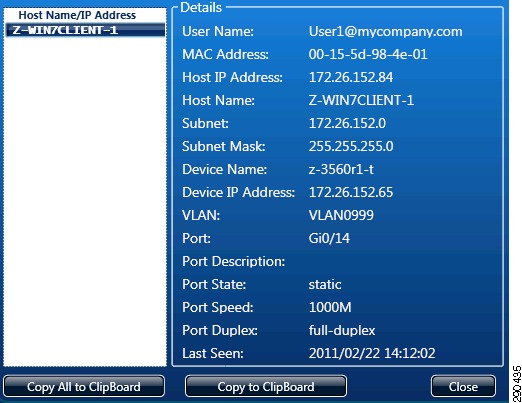Image resolution: width=522 pixels, height=403 pixels.
Task: Click VLAN value VLAN0999
Action: click(x=341, y=215)
